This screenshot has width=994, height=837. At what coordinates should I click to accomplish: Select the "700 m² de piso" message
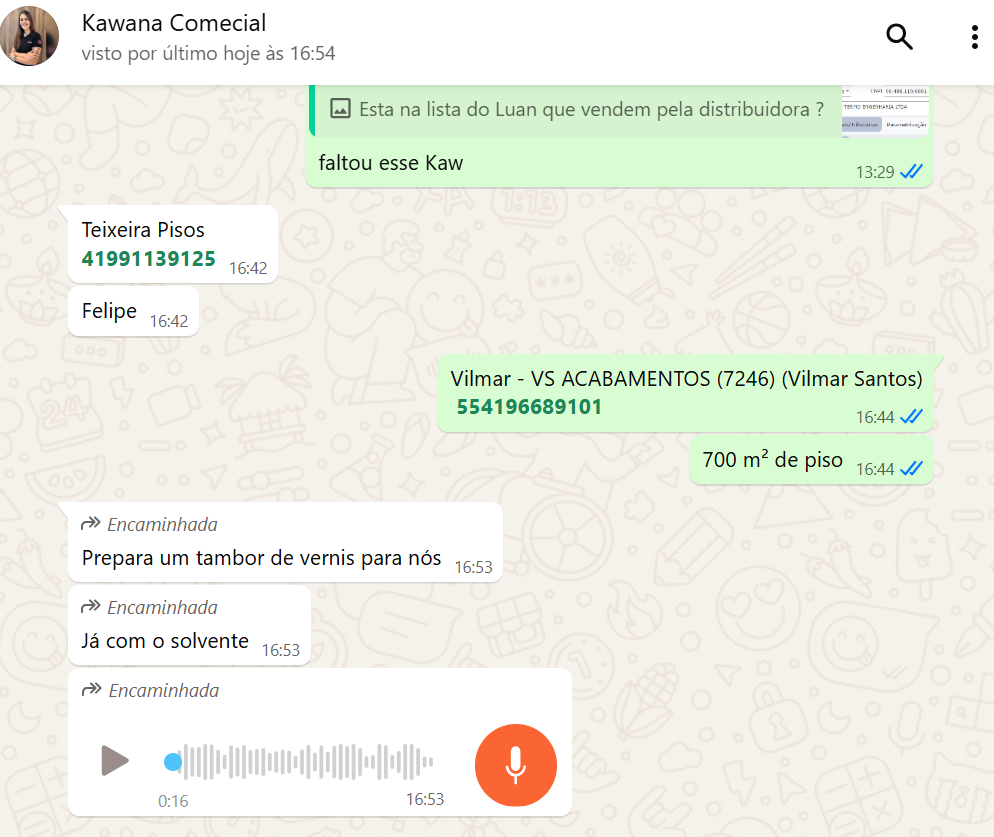811,460
